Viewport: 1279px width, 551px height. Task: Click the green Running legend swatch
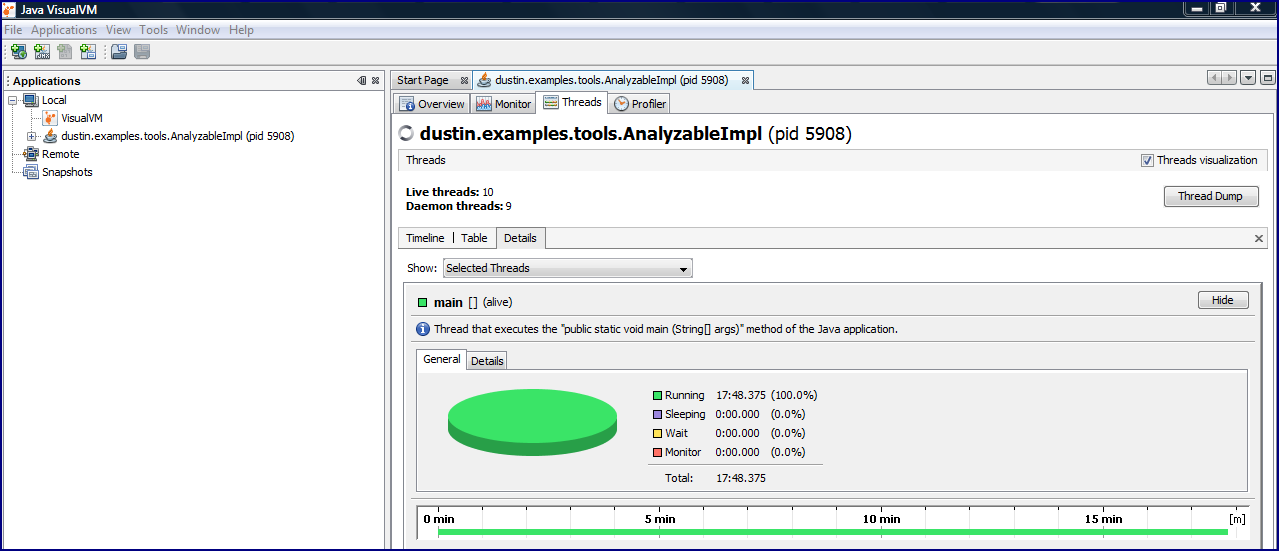(x=658, y=395)
